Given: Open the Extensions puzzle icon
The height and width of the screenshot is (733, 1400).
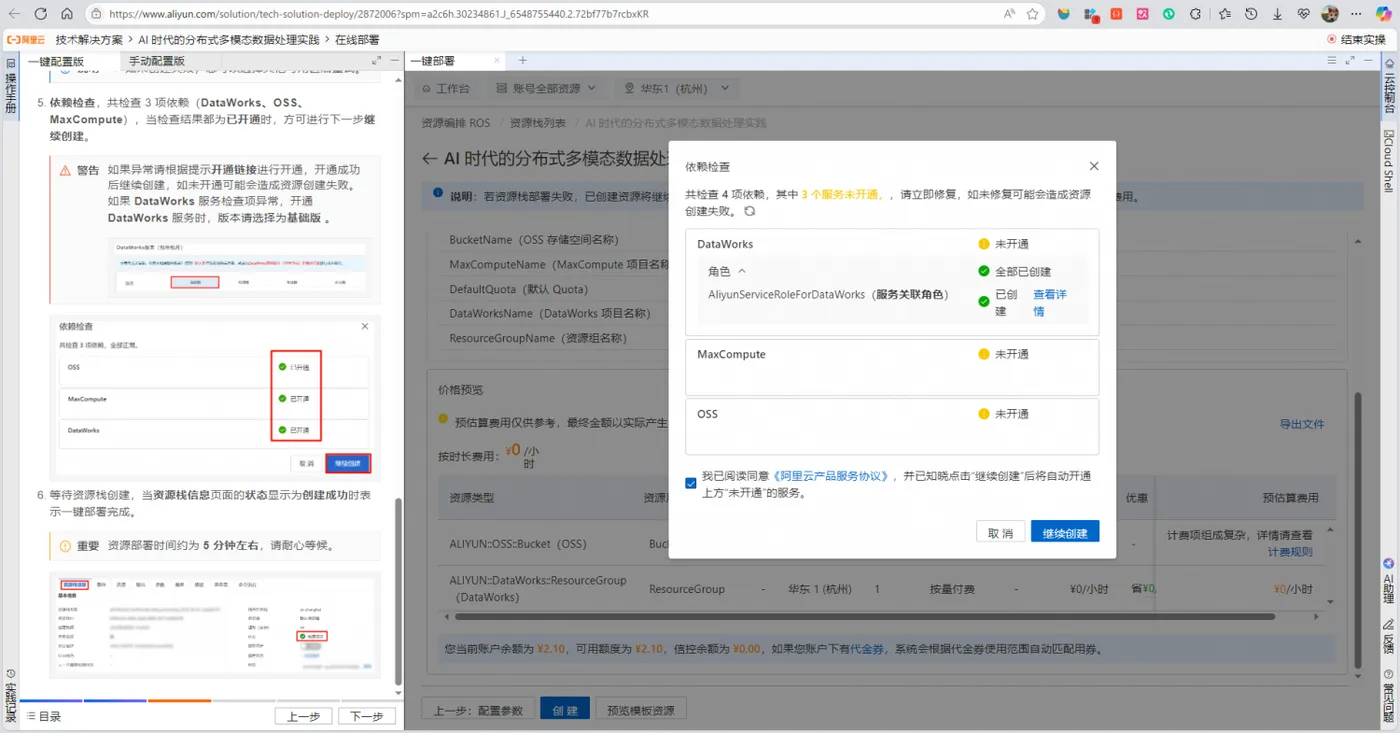Looking at the screenshot, I should pos(1195,14).
